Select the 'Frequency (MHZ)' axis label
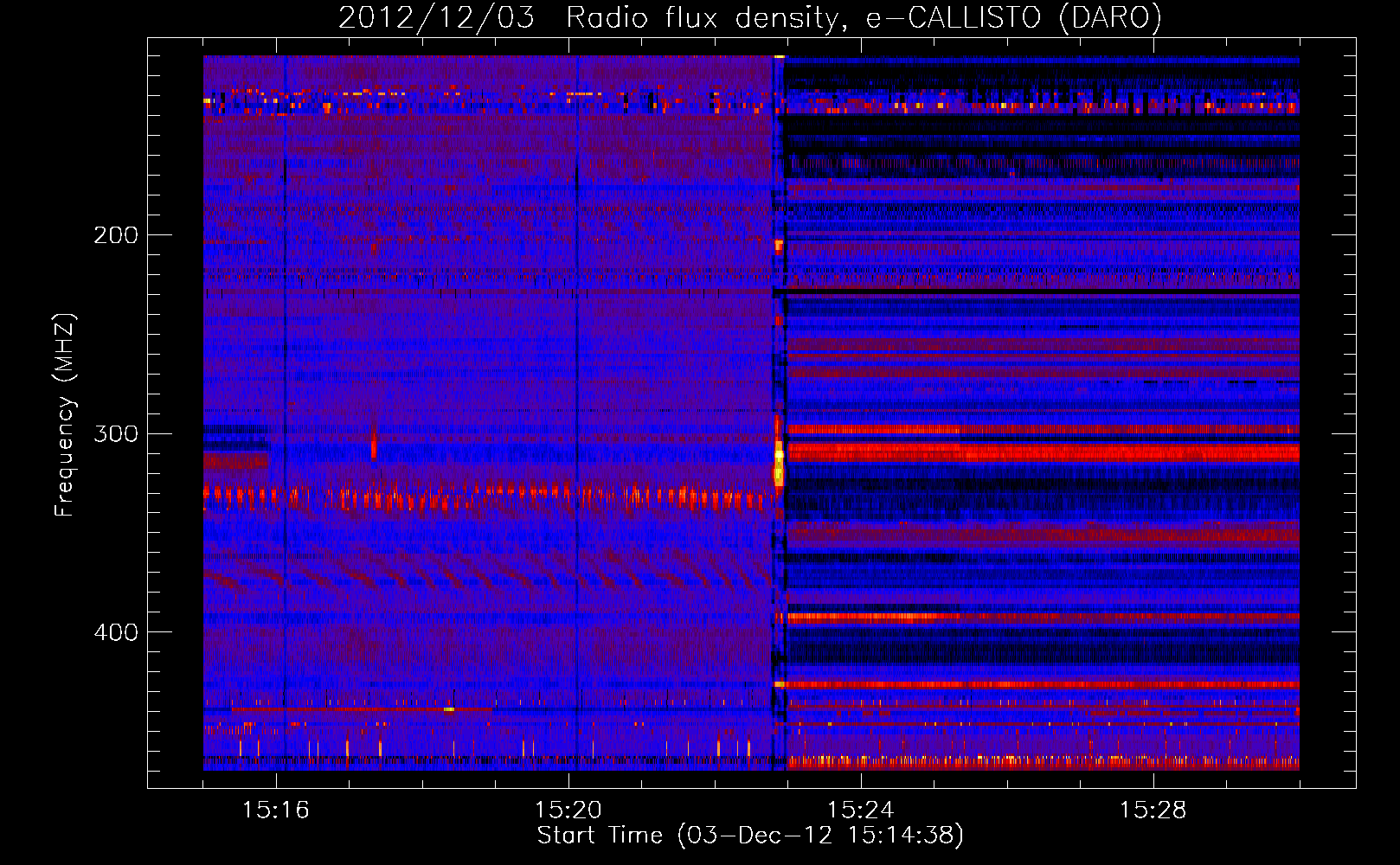1400x865 pixels. [x=66, y=415]
